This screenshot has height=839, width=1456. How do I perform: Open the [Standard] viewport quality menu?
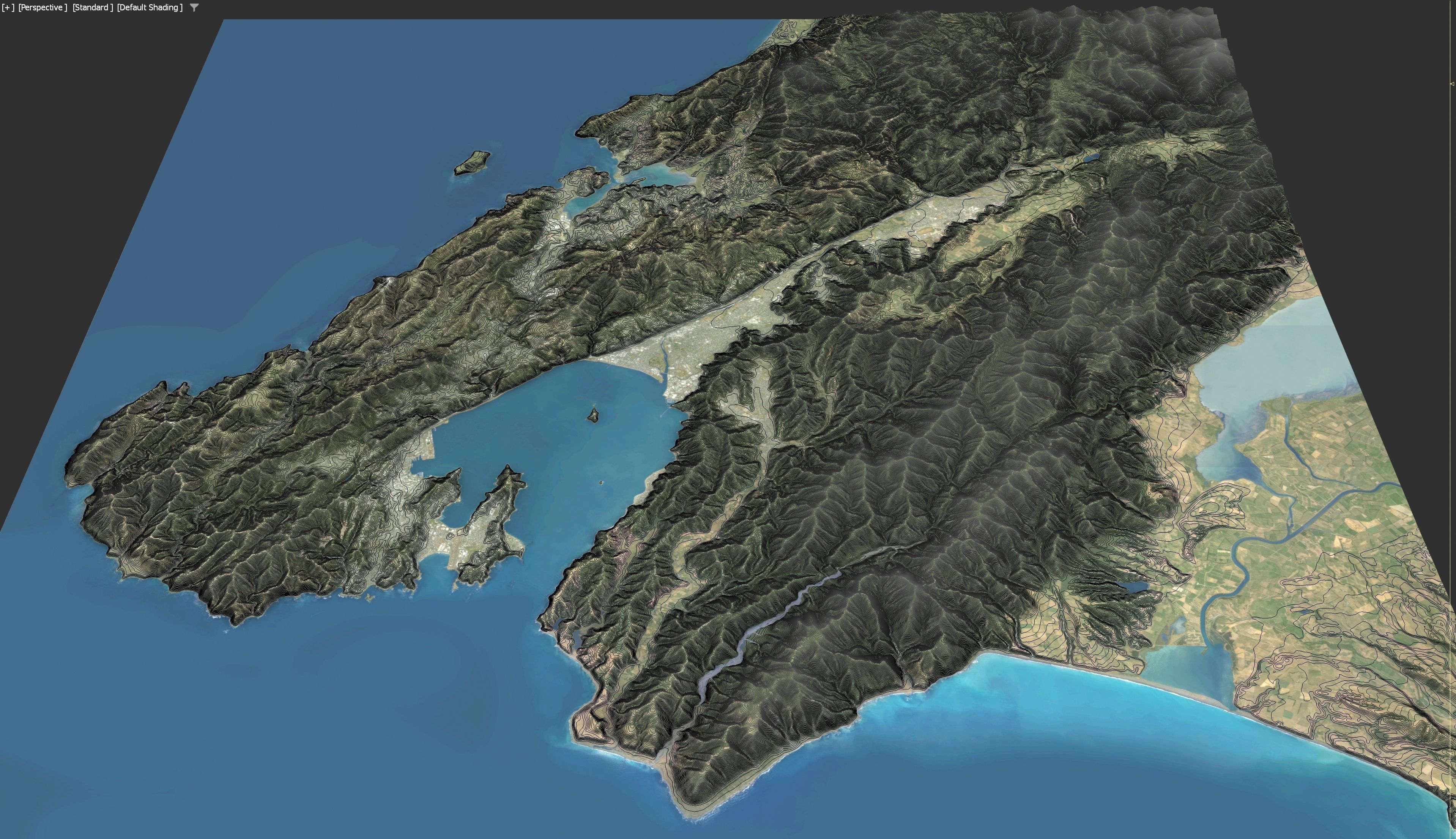pyautogui.click(x=92, y=8)
